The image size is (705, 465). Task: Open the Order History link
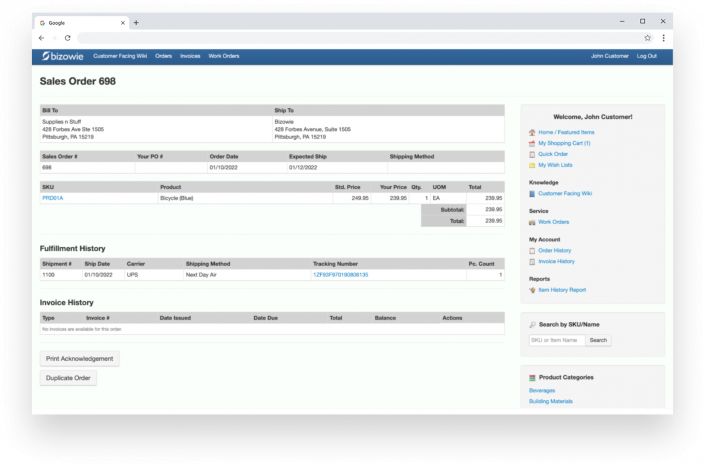pyautogui.click(x=554, y=250)
